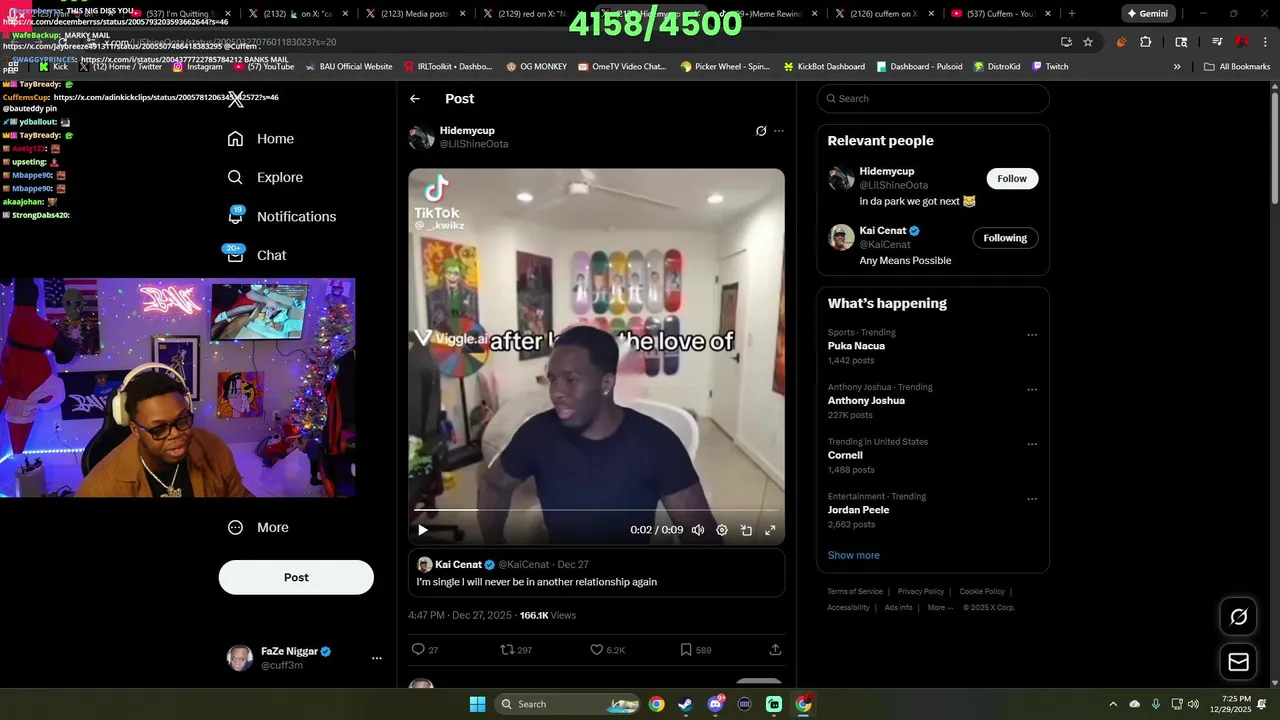Open options for Puka Nacua trend
The width and height of the screenshot is (1280, 720).
click(1032, 335)
